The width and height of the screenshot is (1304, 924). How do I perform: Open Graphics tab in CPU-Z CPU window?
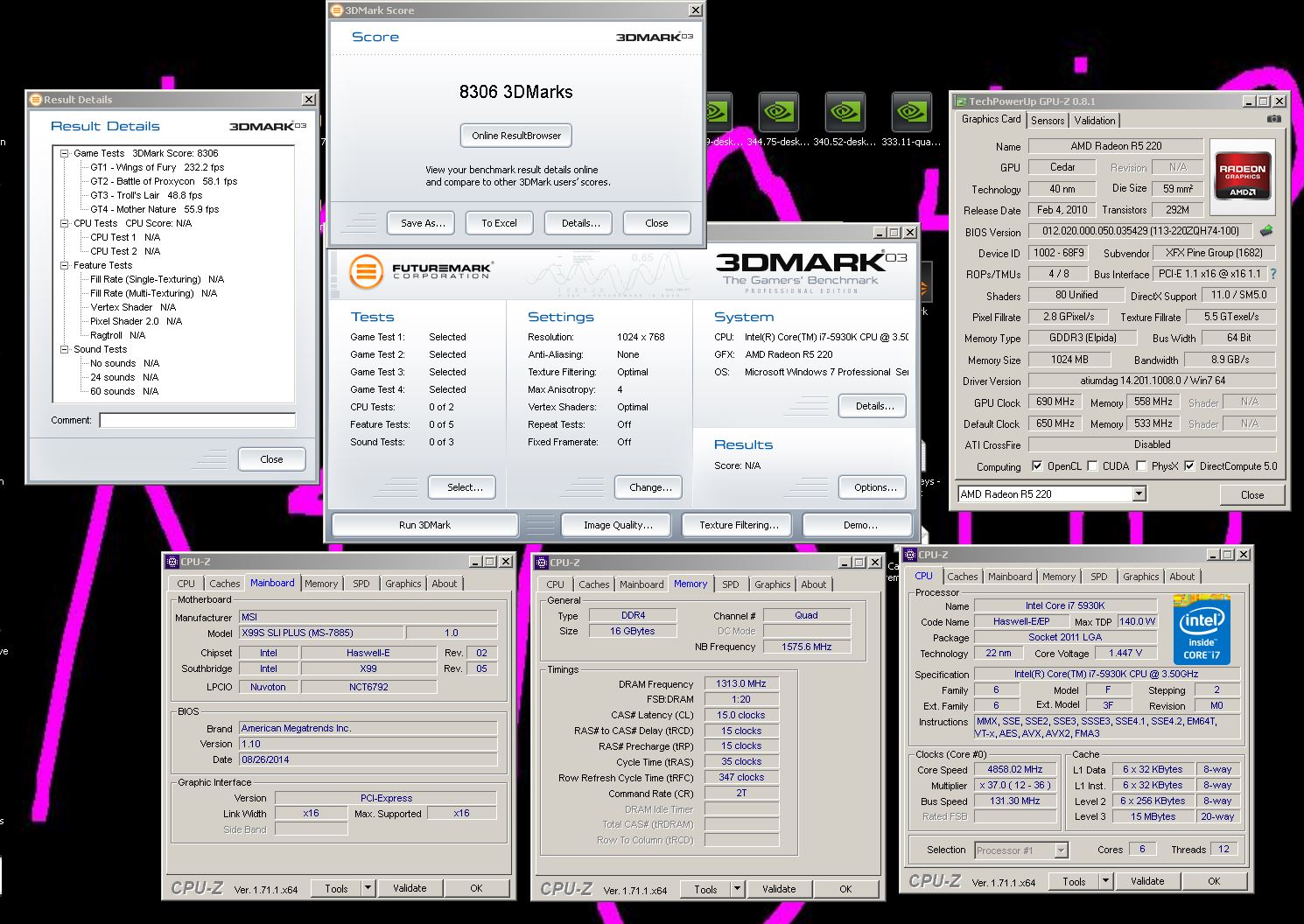pos(1140,577)
